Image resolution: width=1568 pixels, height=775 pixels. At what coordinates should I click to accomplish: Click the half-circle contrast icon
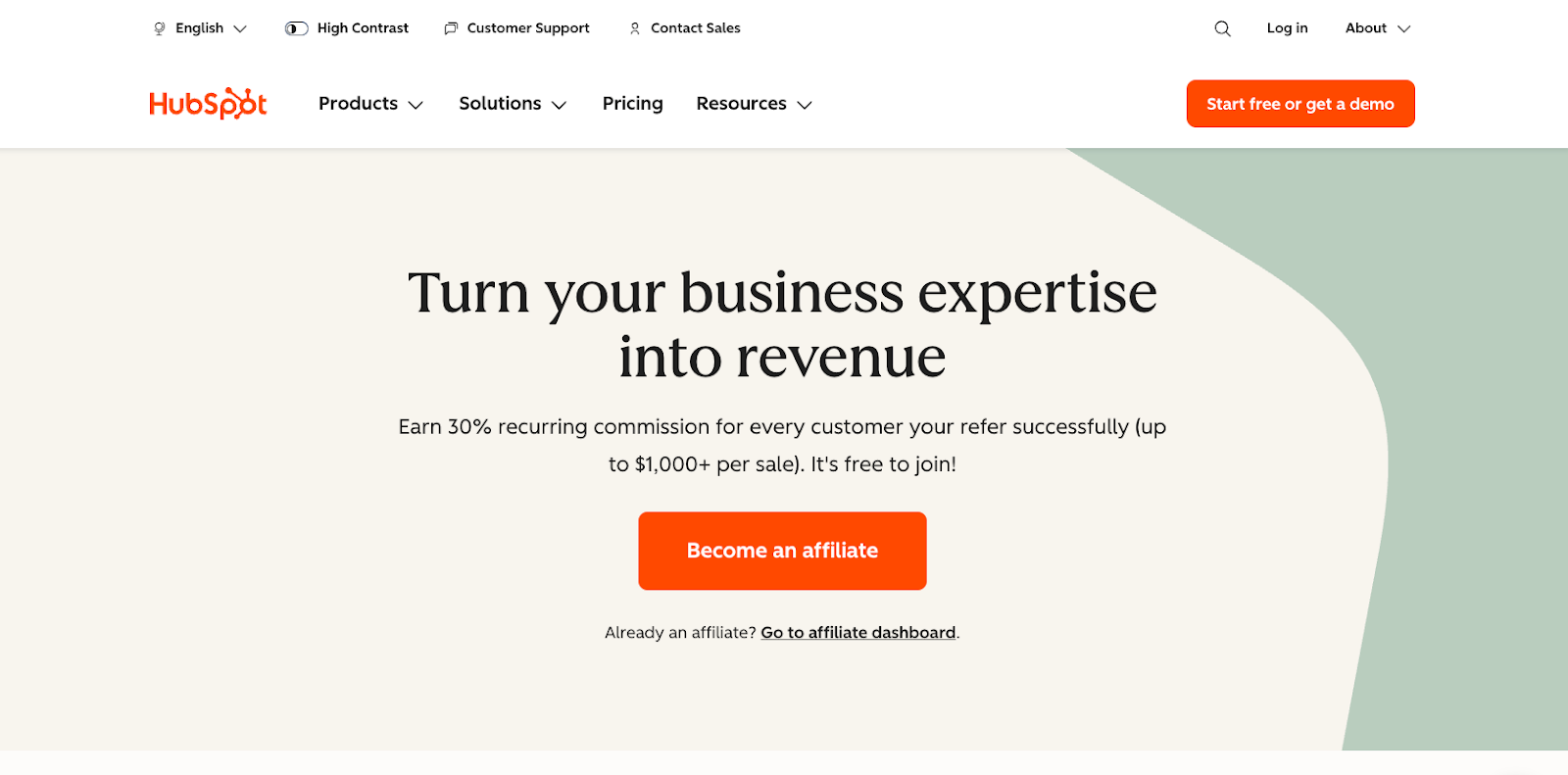tap(294, 28)
